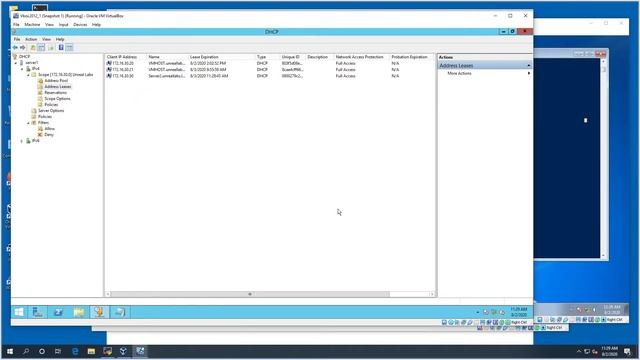Open Server Manager in guest taskbar
This screenshot has height=360, width=640.
click(x=38, y=312)
